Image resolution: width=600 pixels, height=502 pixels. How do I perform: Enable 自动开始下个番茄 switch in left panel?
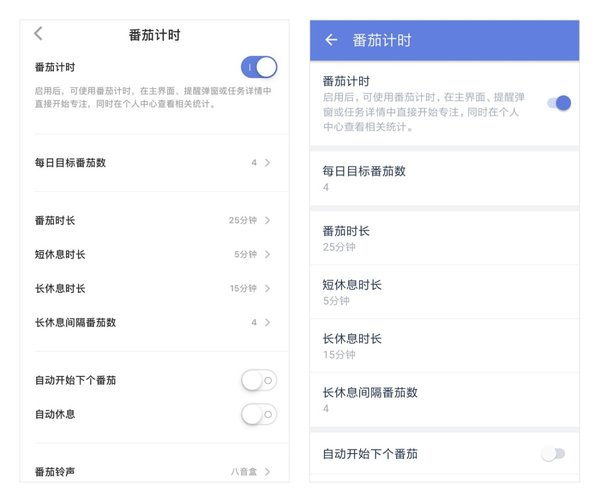259,380
